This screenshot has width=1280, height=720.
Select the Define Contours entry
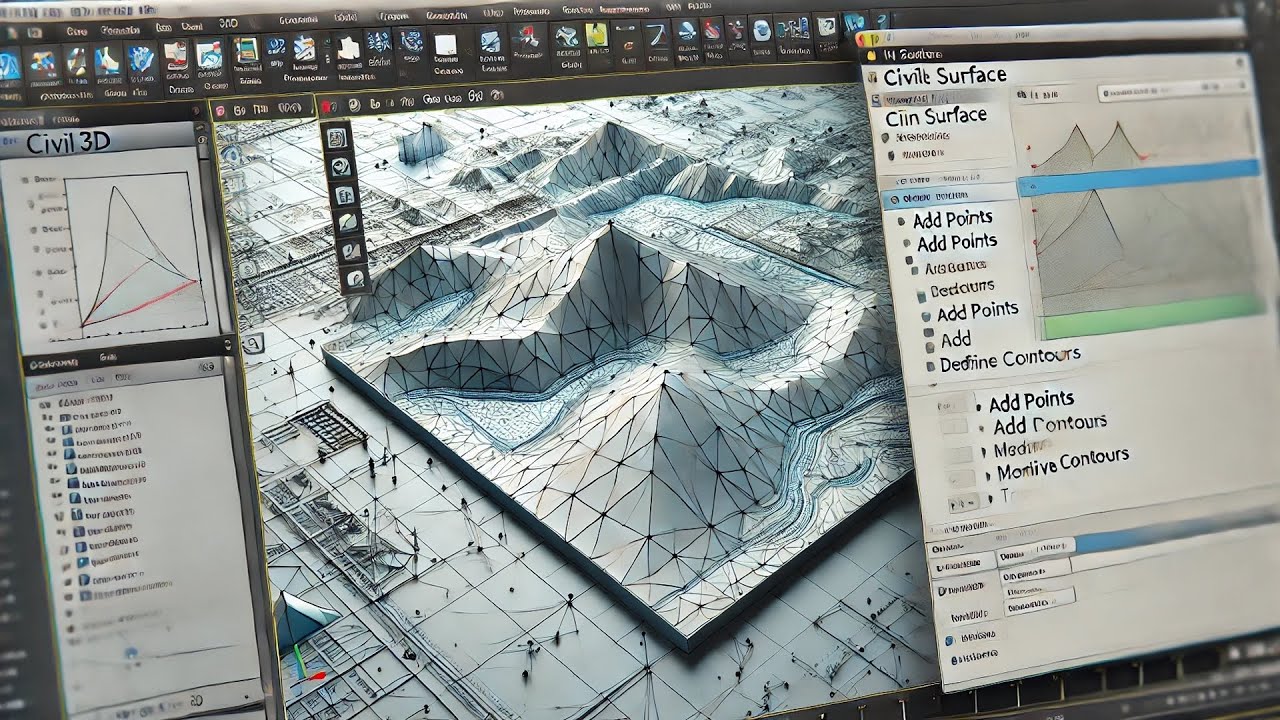pos(1010,360)
